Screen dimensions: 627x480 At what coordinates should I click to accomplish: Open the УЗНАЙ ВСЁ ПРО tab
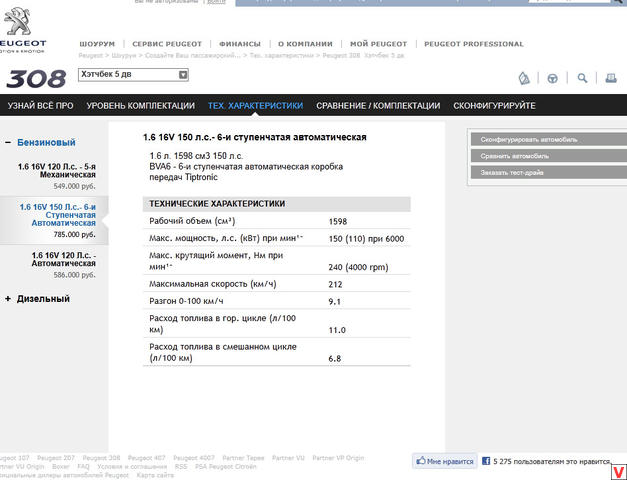40,106
